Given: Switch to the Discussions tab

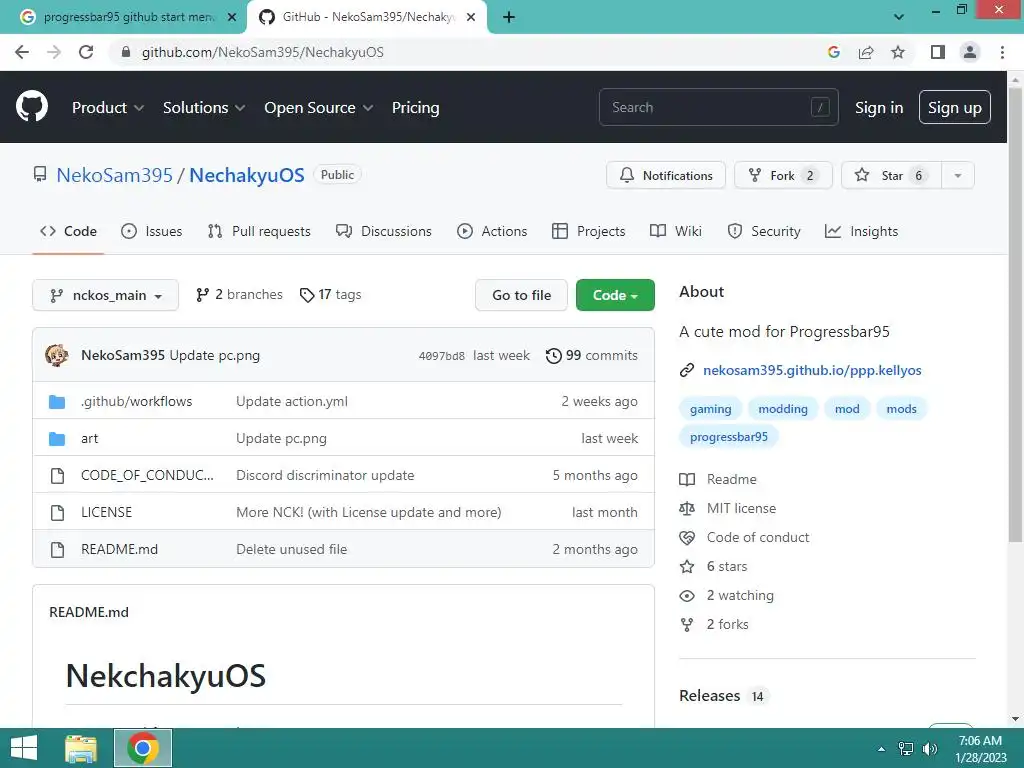Looking at the screenshot, I should [x=384, y=231].
